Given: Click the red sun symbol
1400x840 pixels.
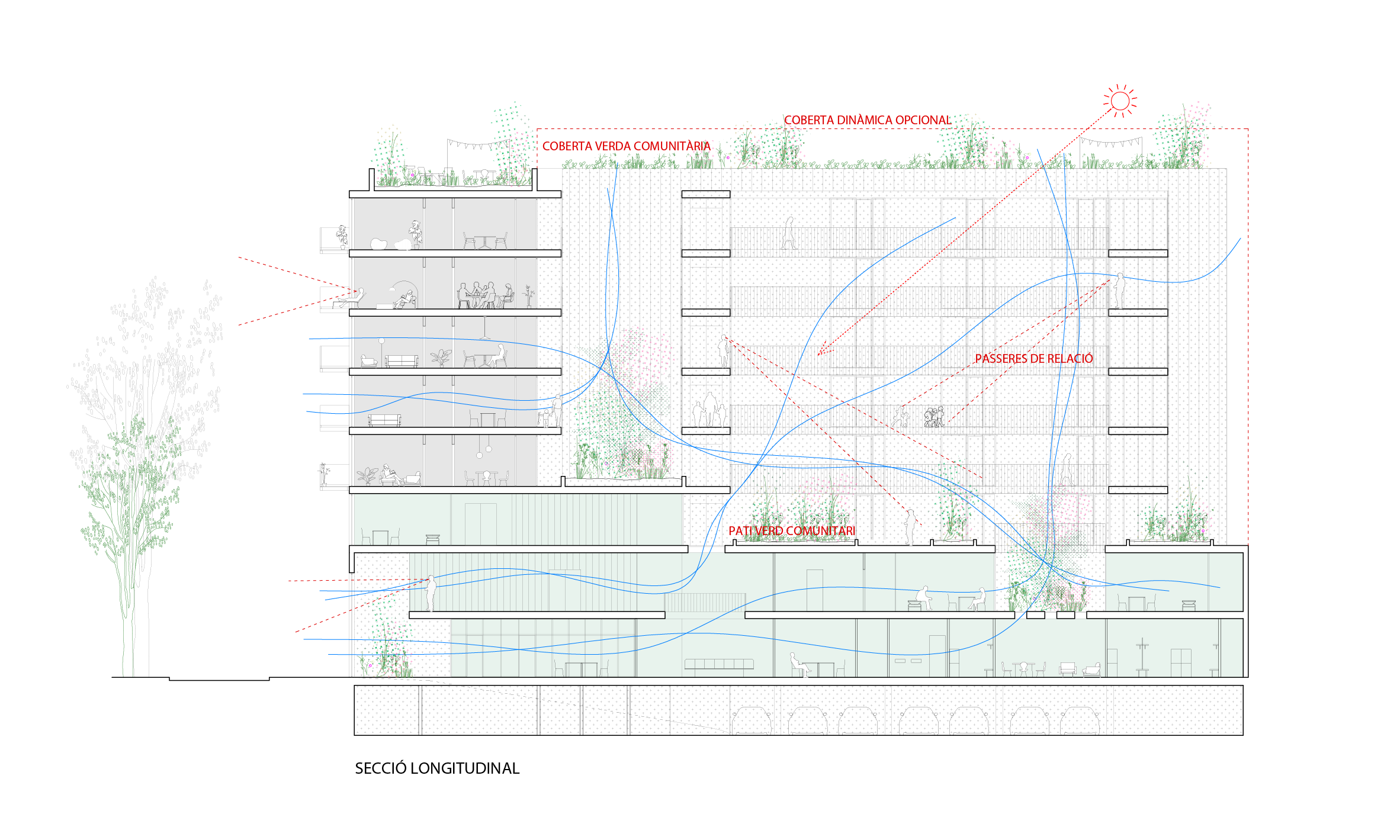Looking at the screenshot, I should 1120,101.
